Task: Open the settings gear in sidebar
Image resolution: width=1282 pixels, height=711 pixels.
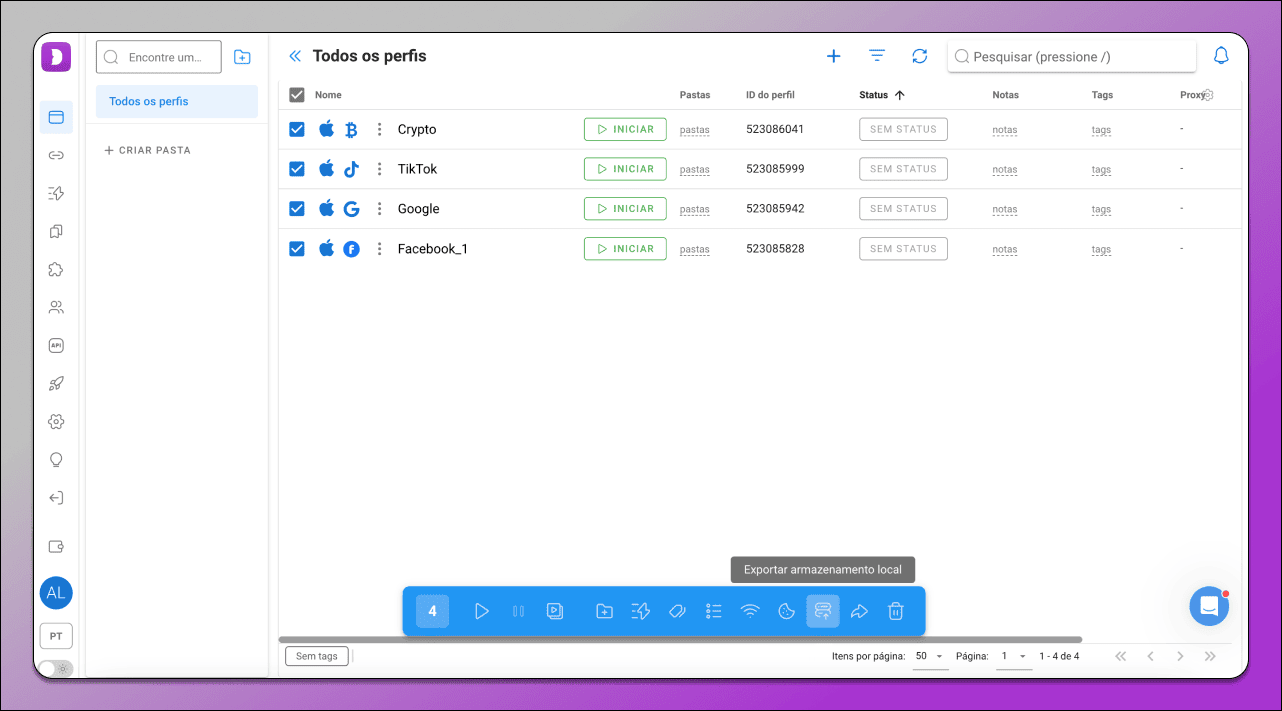Action: (56, 422)
